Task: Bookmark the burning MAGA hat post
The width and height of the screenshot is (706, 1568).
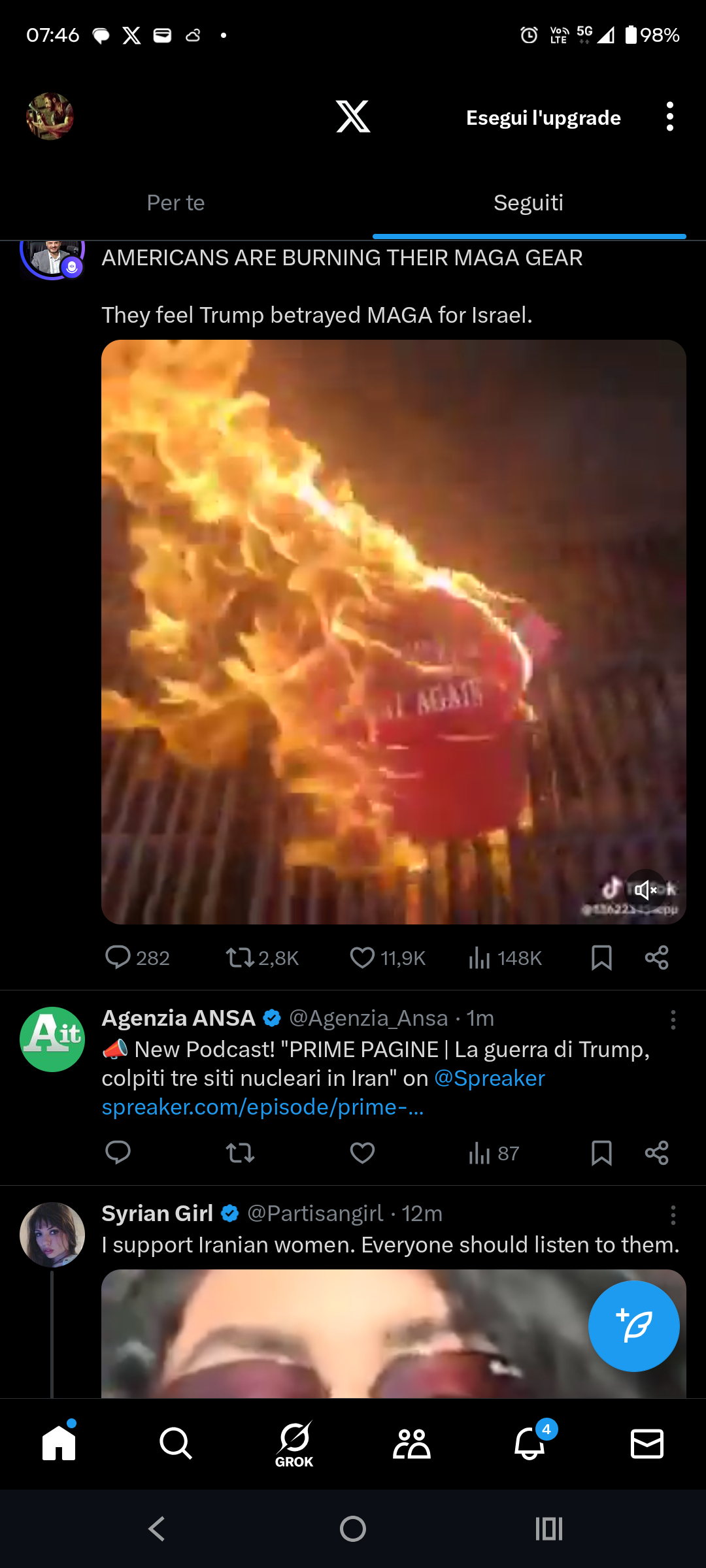Action: 601,958
